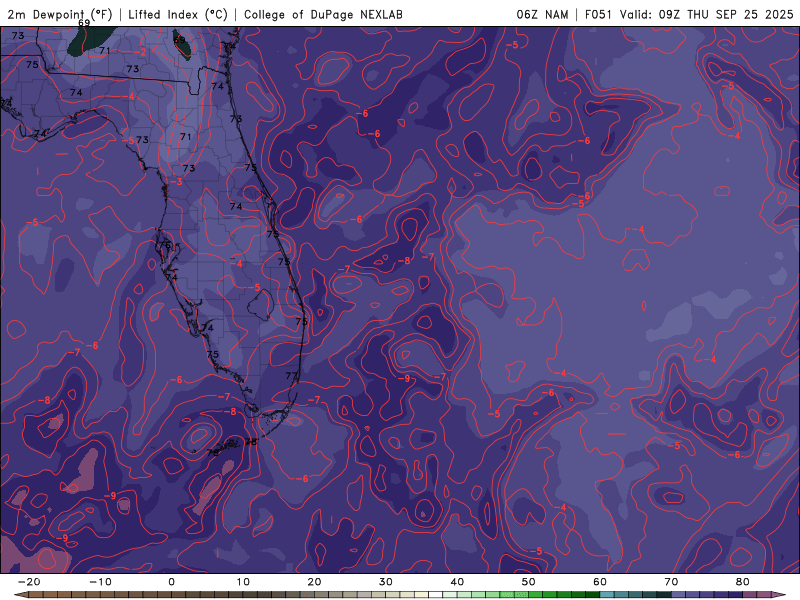Click the '30' color bar label

pyautogui.click(x=386, y=582)
